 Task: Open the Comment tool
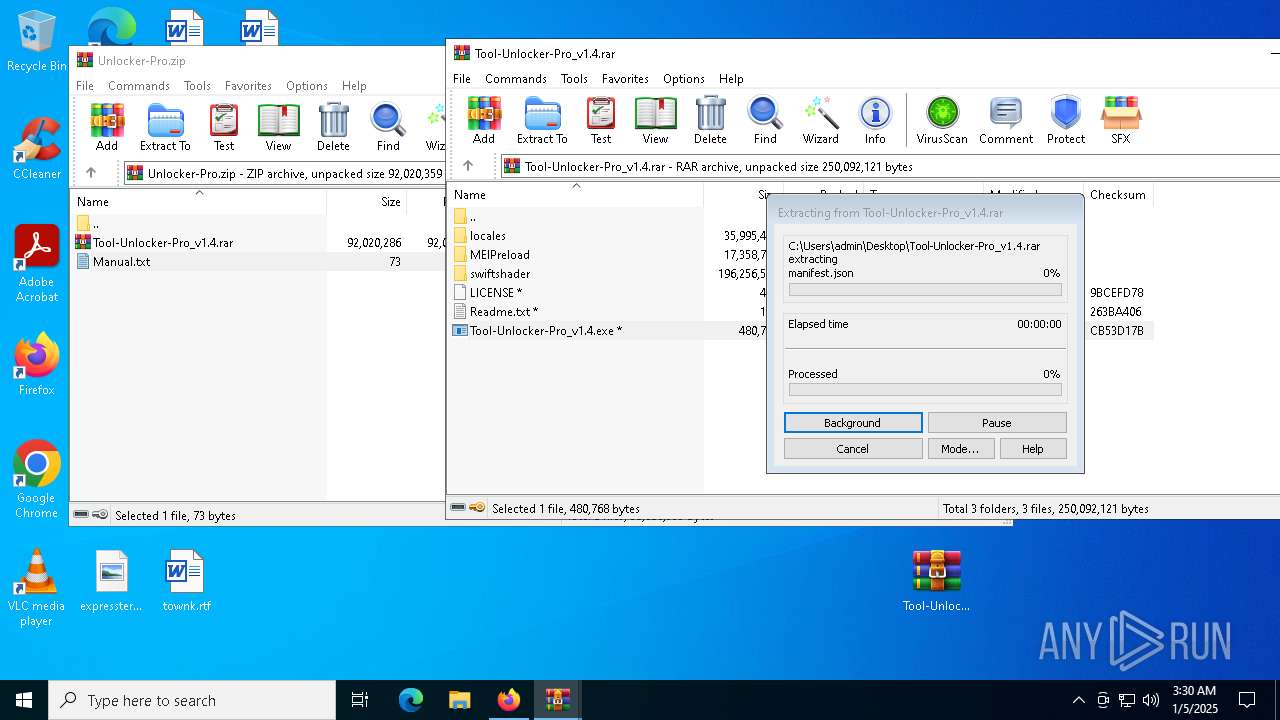pyautogui.click(x=1006, y=121)
